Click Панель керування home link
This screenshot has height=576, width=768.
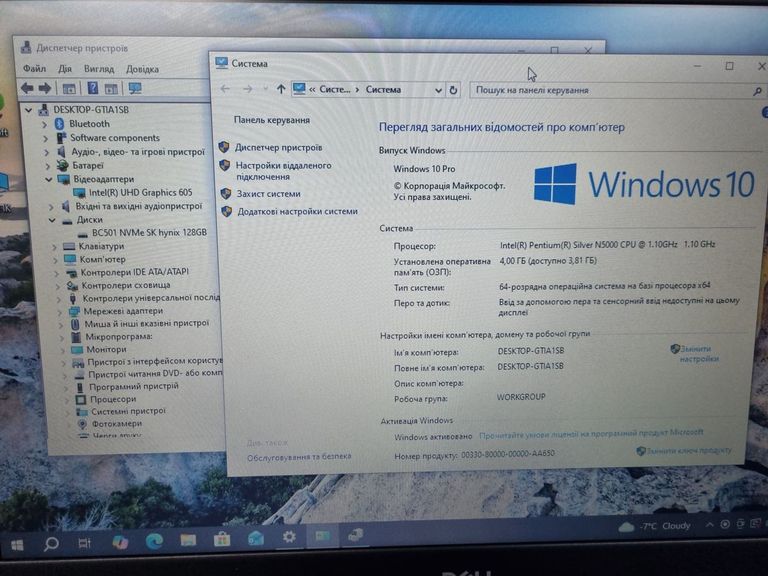click(x=272, y=120)
